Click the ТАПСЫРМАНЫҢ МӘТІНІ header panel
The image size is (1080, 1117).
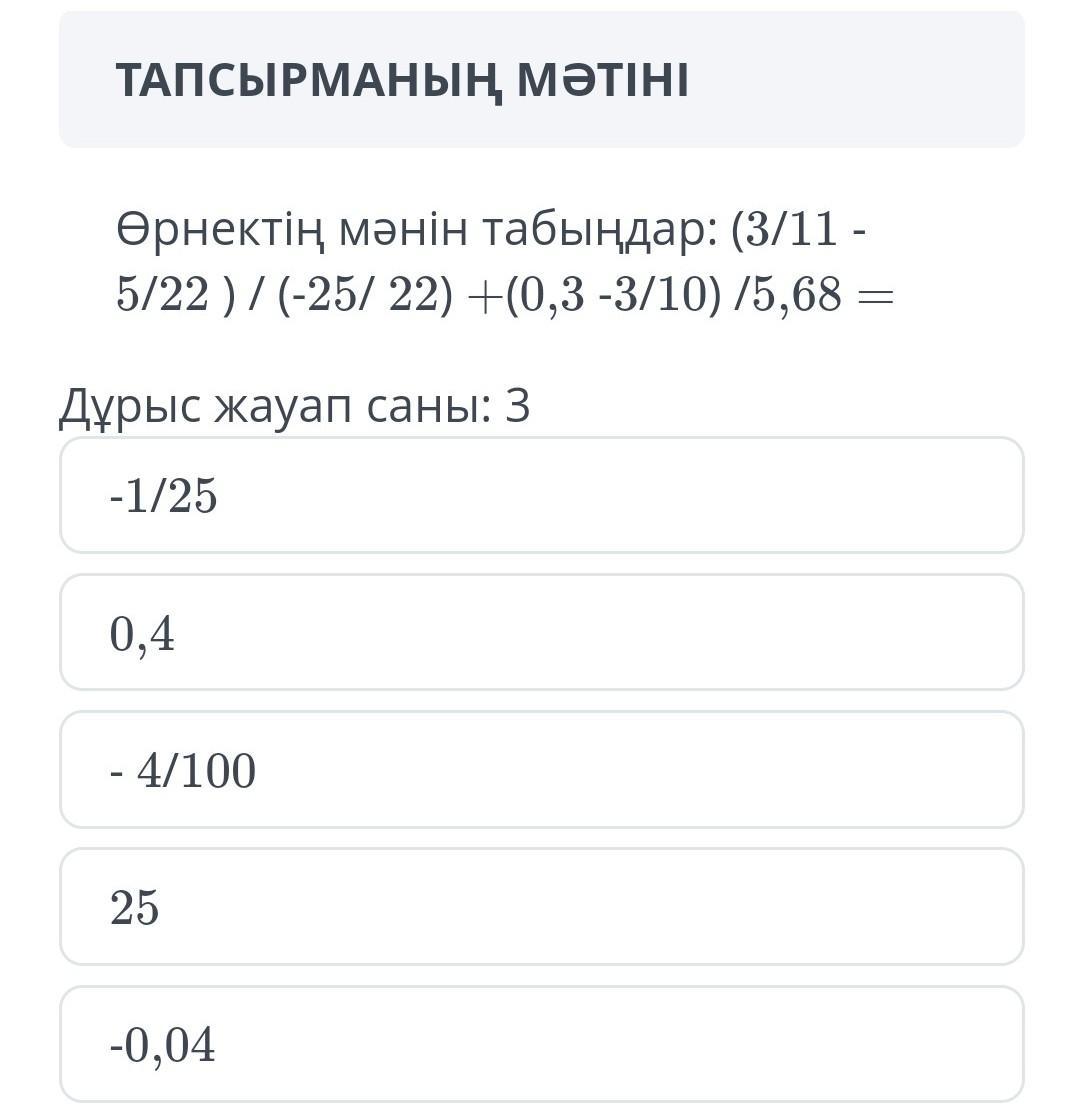[x=541, y=79]
